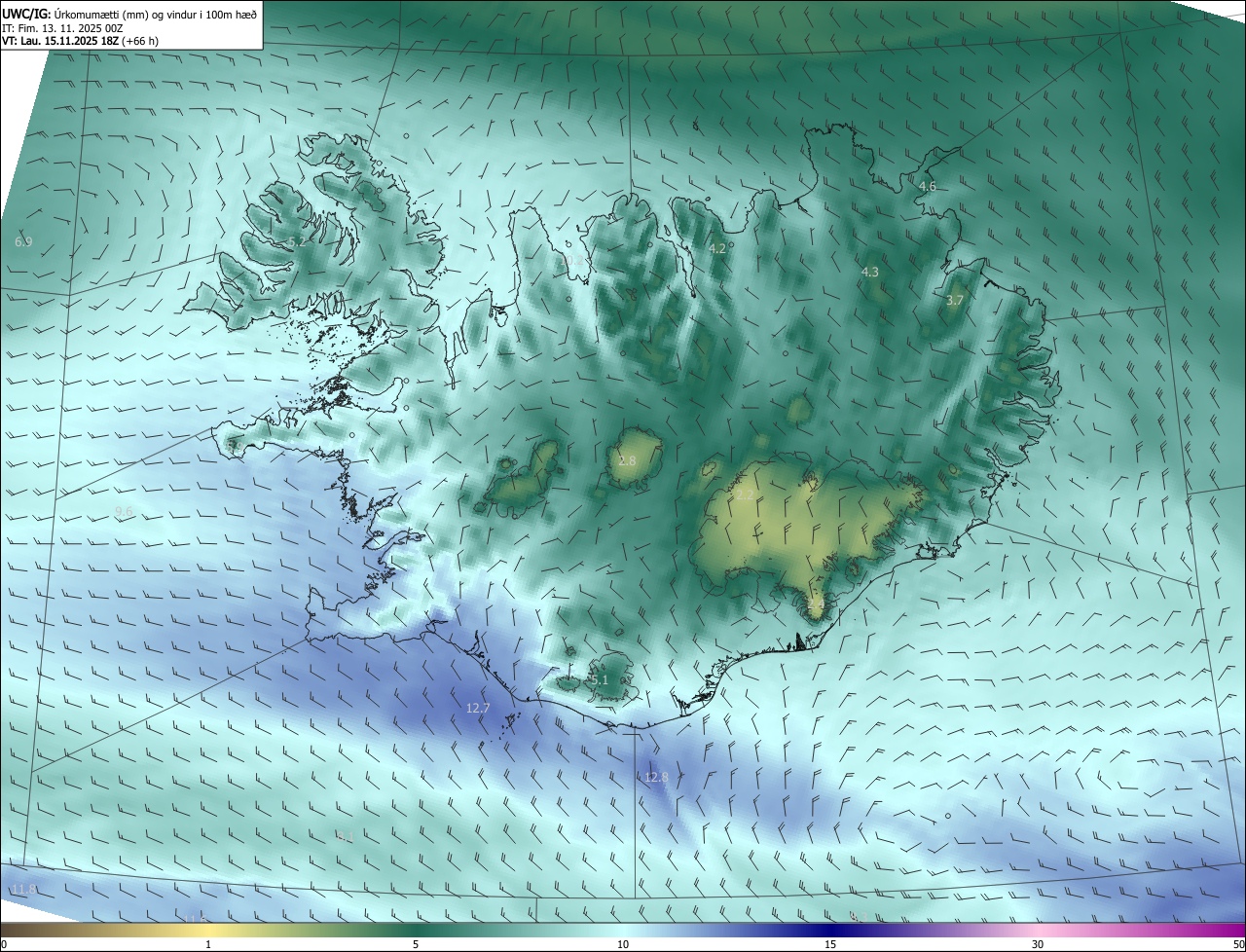Click the 2.8 value on the glacier
Screen dimensions: 1246x952
(x=627, y=460)
